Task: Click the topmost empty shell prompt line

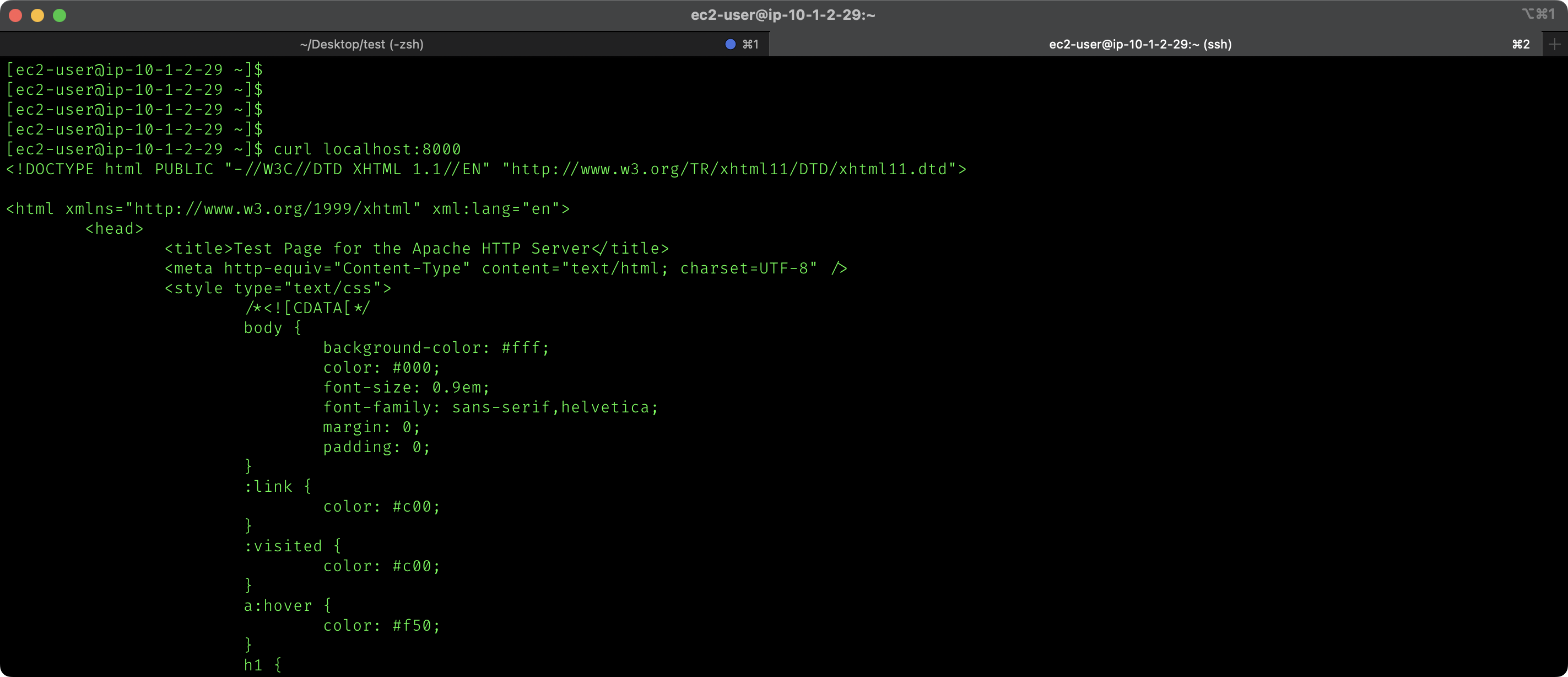Action: point(134,69)
